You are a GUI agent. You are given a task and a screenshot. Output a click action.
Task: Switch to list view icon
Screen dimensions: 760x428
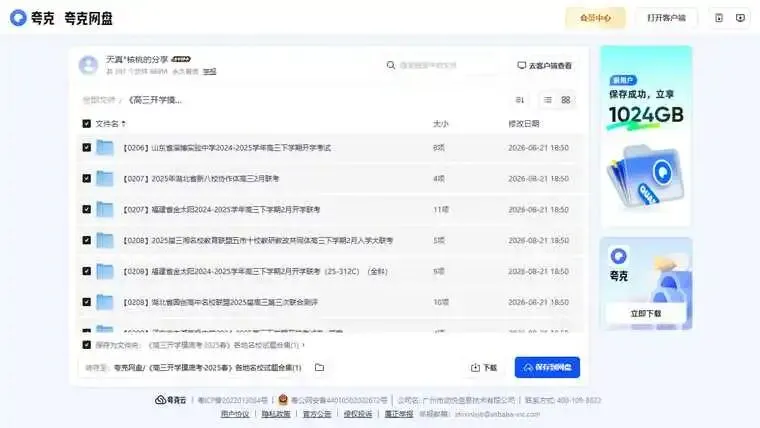[548, 100]
